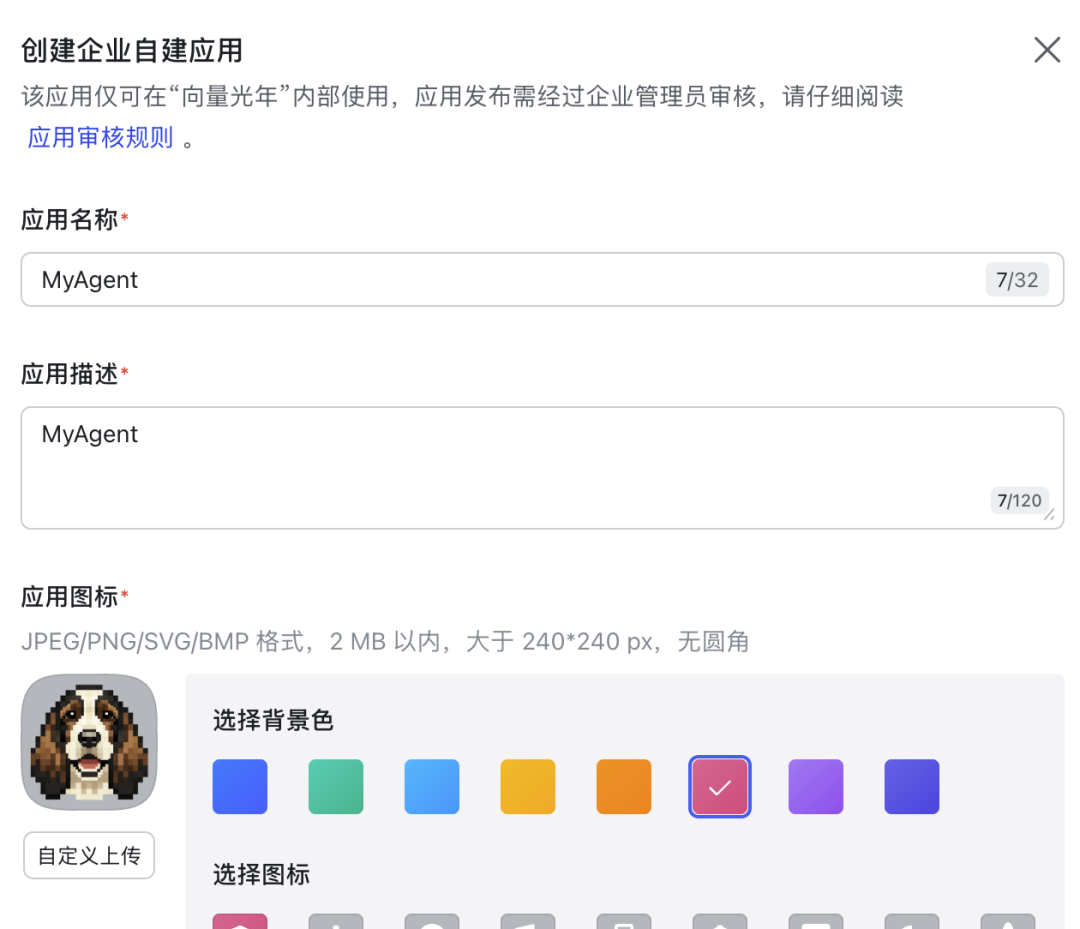Viewport: 1080px width, 929px height.
Task: Select the pink home icon in 选择图标 row
Action: [x=240, y=920]
